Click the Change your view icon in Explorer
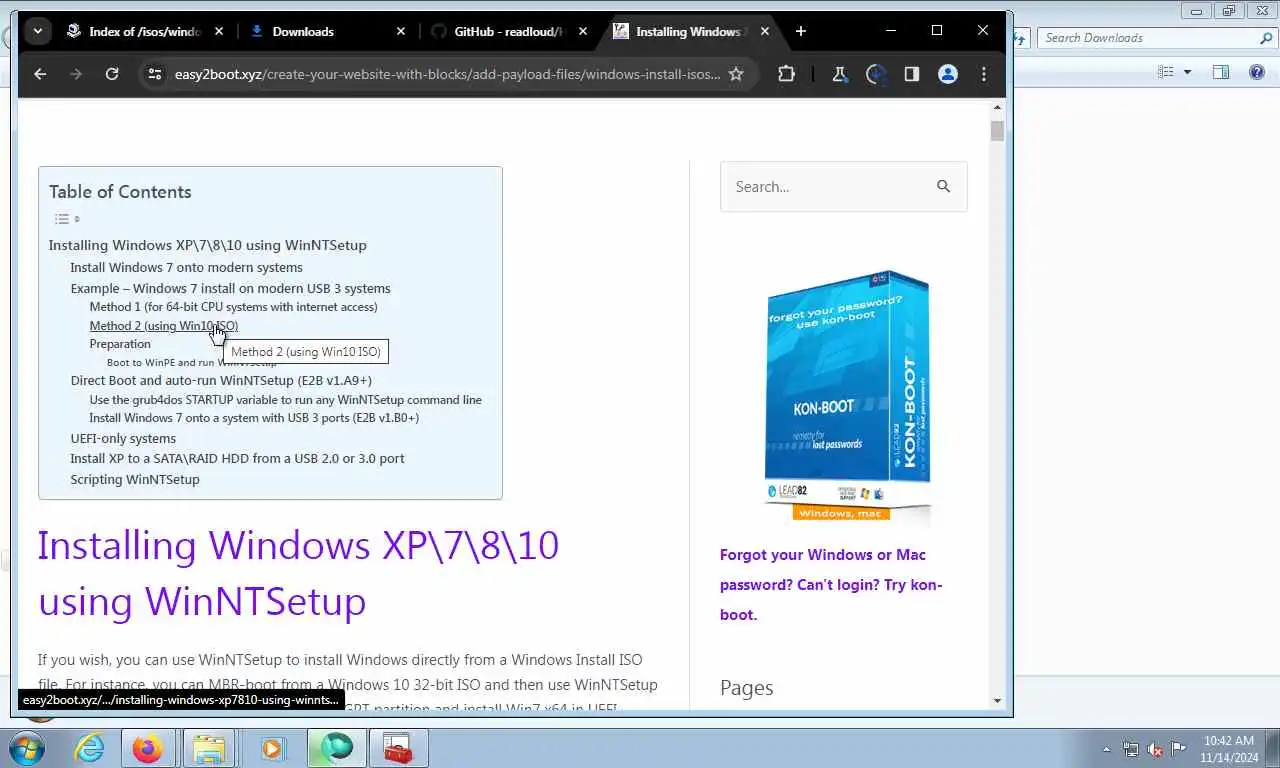The width and height of the screenshot is (1280, 768). 1165,72
